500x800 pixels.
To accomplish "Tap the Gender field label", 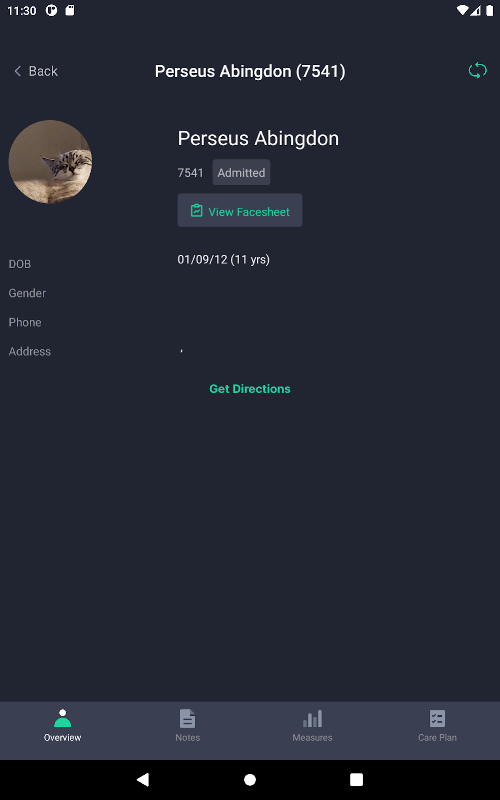I will point(27,293).
